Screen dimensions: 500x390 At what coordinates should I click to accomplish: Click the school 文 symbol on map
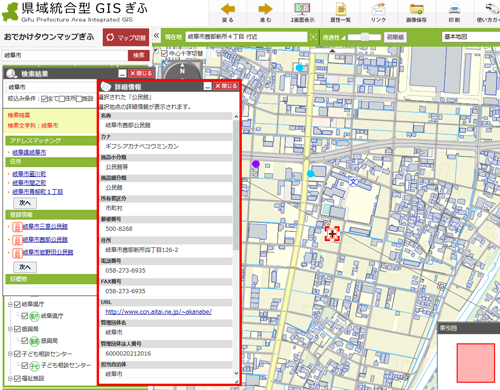coord(353,182)
